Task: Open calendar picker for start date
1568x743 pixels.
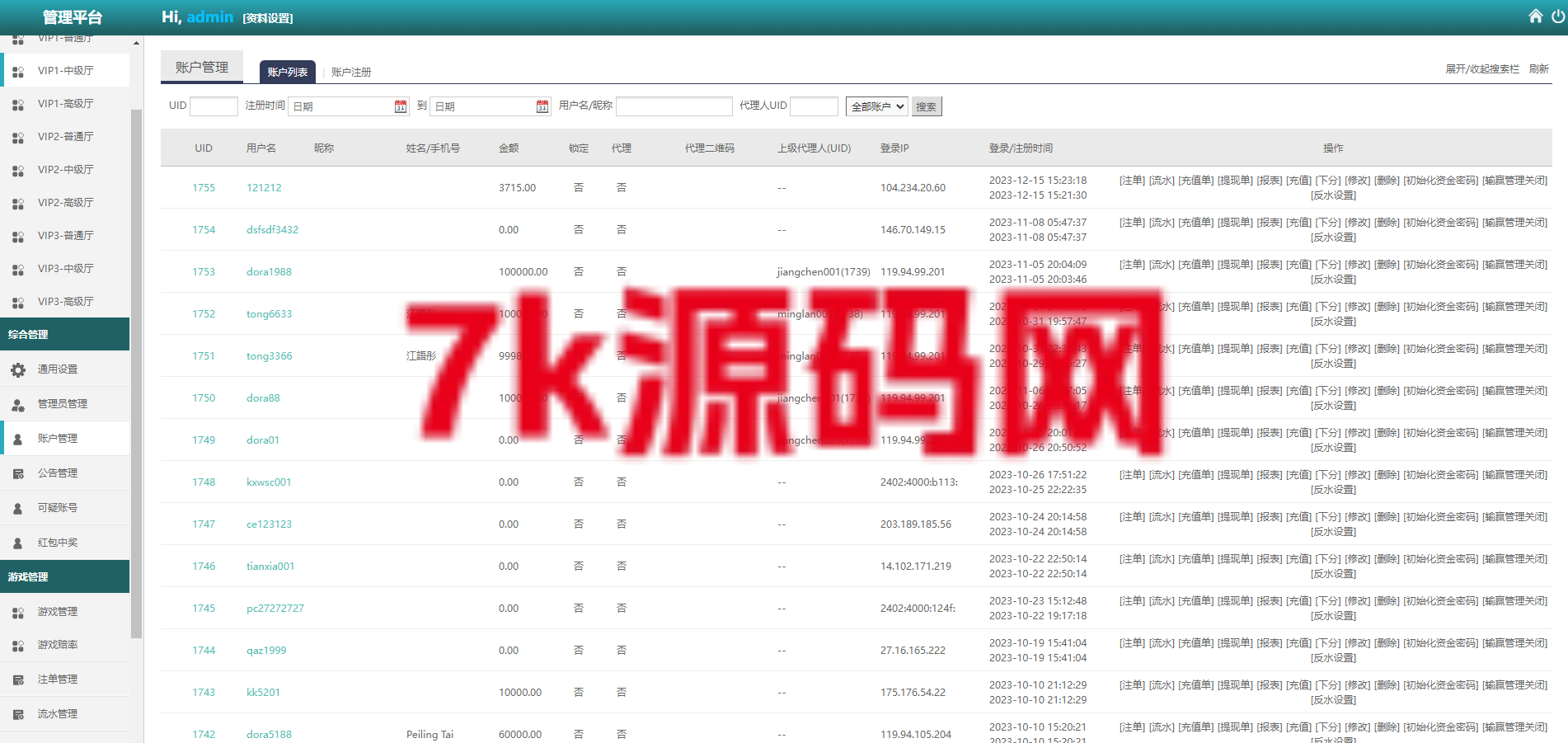Action: pyautogui.click(x=401, y=106)
